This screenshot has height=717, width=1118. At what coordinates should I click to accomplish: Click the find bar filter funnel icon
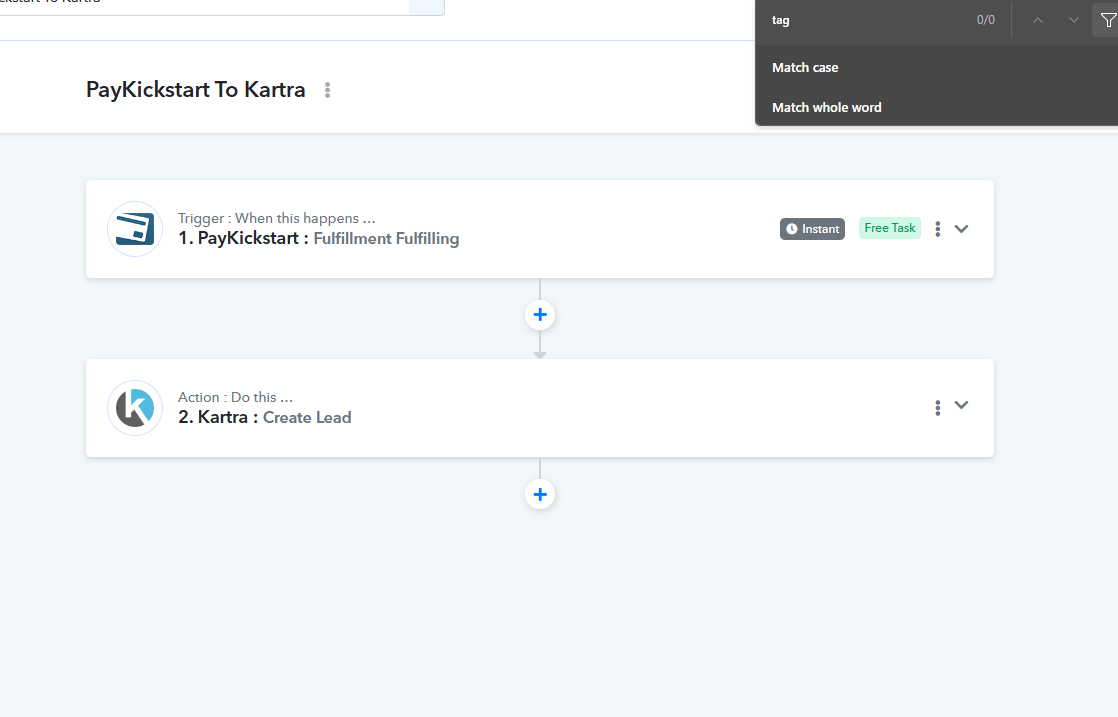(x=1107, y=20)
